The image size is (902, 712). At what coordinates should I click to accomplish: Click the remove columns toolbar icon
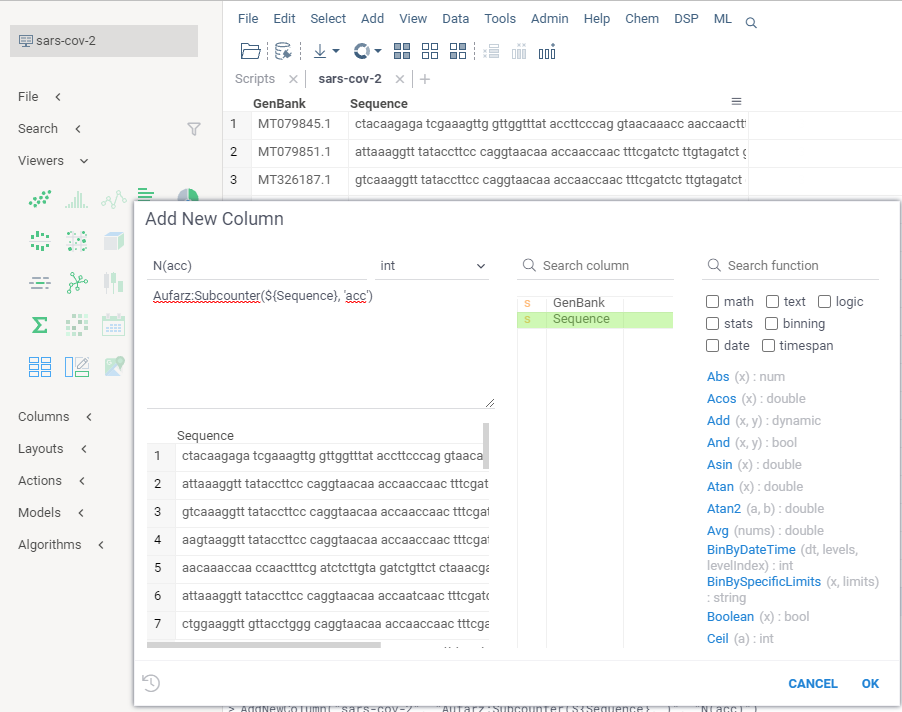(x=519, y=51)
